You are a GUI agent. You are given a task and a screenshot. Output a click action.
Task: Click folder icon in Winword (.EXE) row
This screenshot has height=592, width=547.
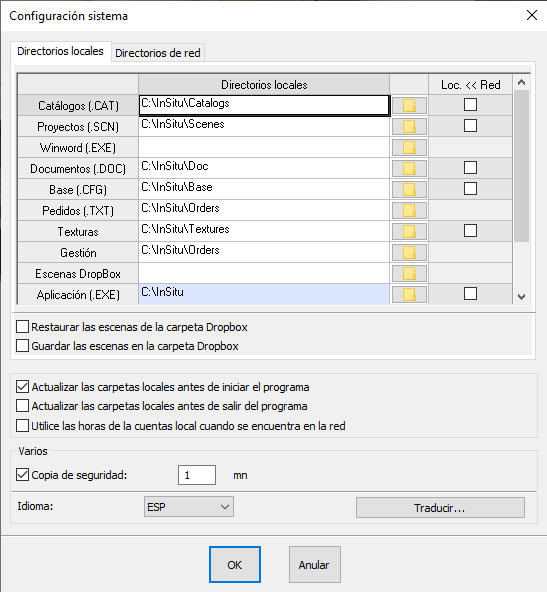click(409, 148)
